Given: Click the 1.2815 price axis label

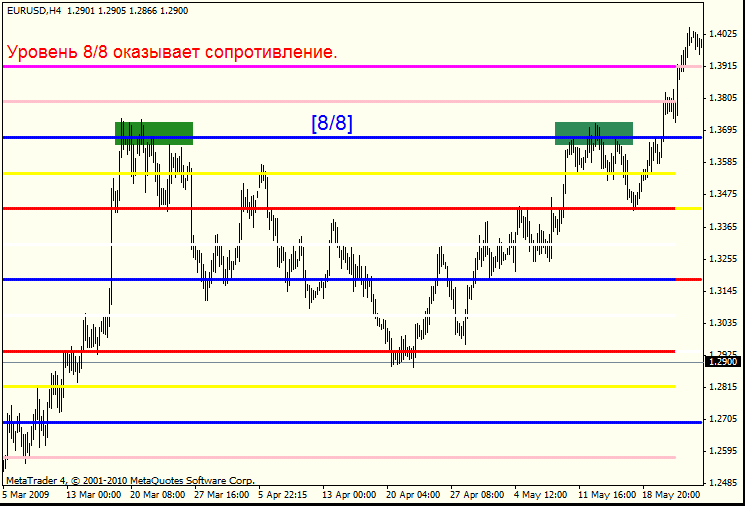Looking at the screenshot, I should 723,387.
